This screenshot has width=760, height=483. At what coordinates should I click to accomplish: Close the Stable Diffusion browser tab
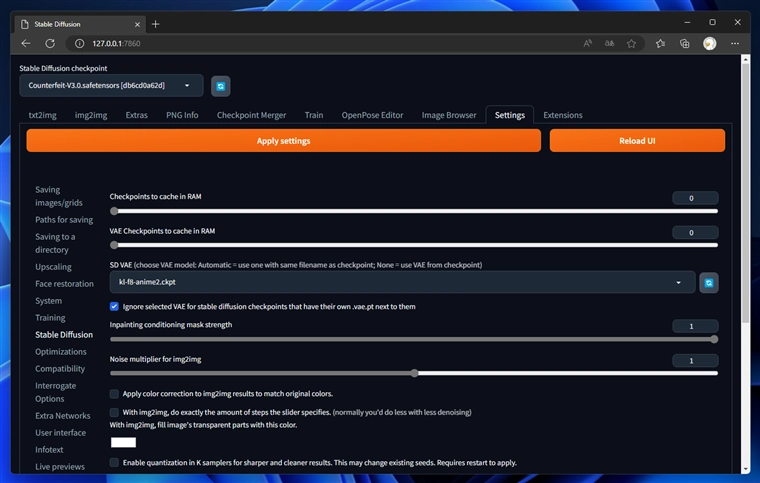click(x=137, y=24)
